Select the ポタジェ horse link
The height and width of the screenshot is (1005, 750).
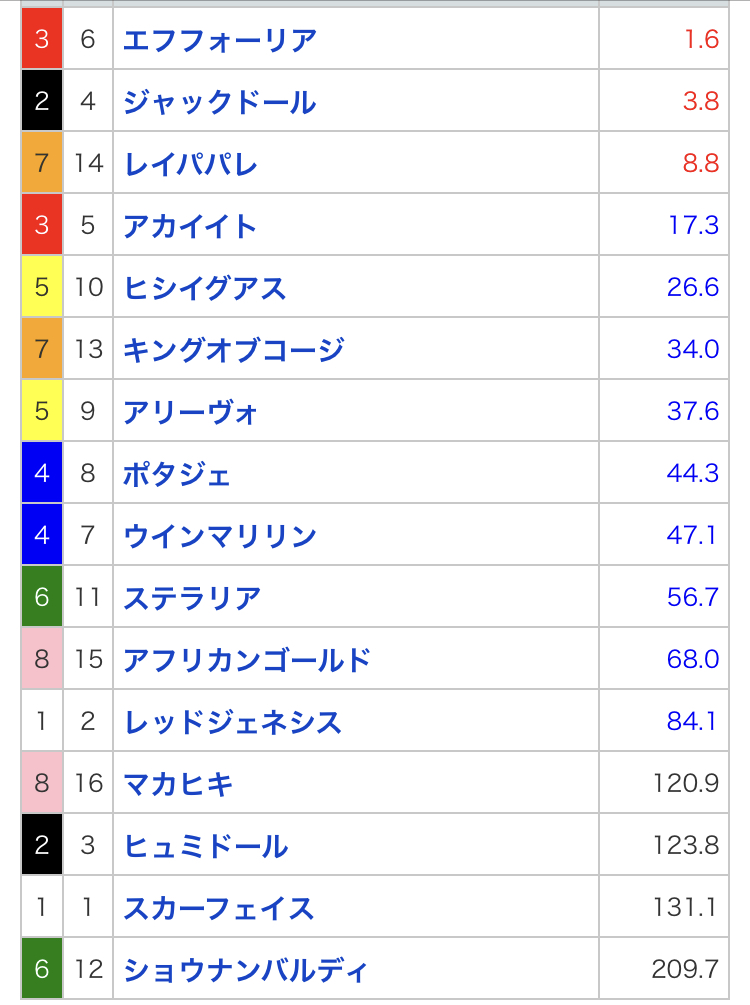tap(177, 474)
